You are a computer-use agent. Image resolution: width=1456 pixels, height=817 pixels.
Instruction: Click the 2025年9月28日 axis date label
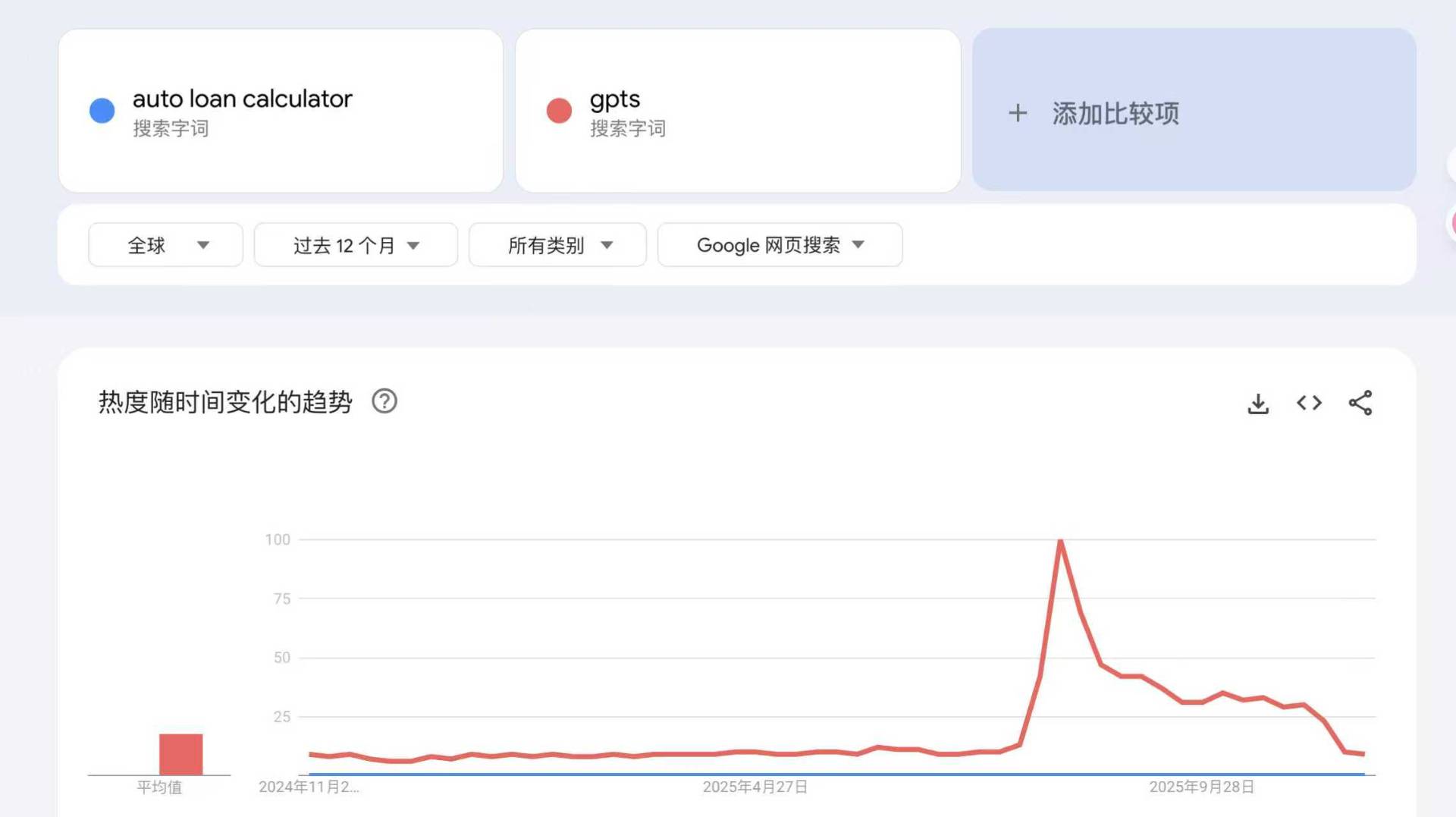[x=1202, y=787]
